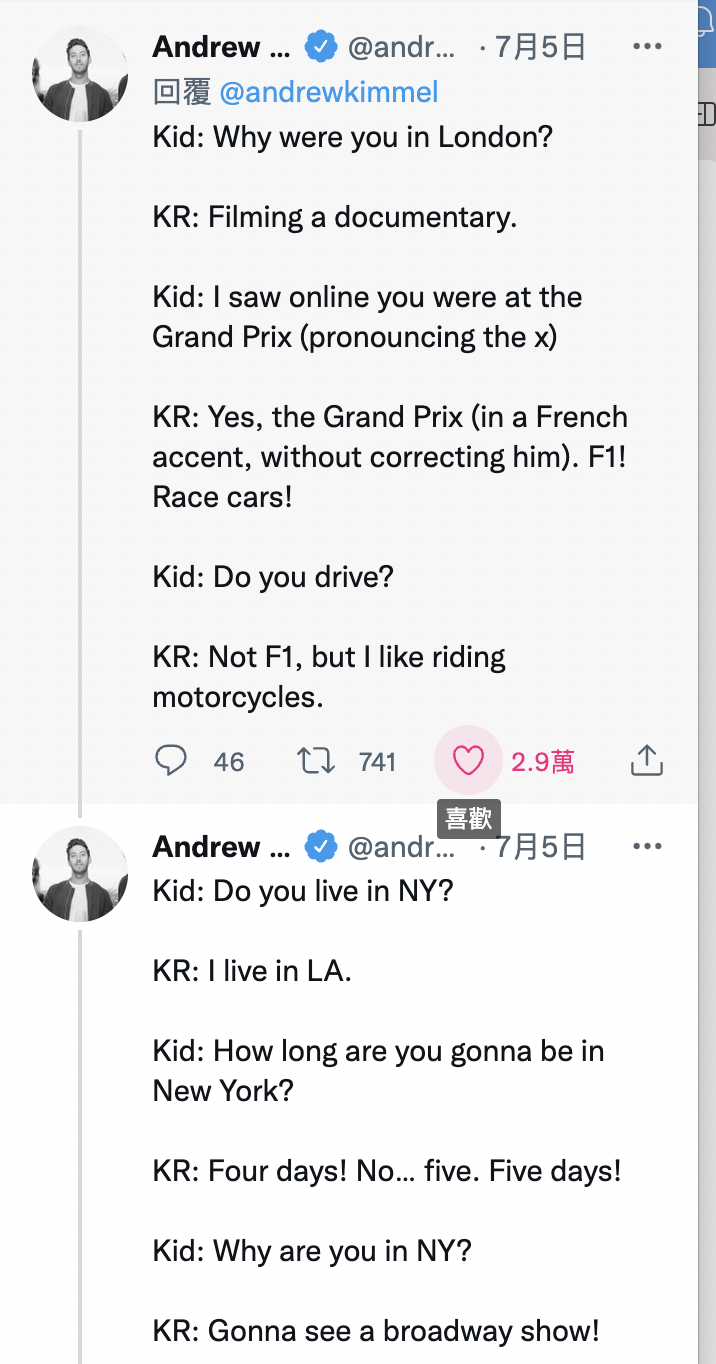
Task: Like the Grand Prix tweet with the heart
Action: 468,761
